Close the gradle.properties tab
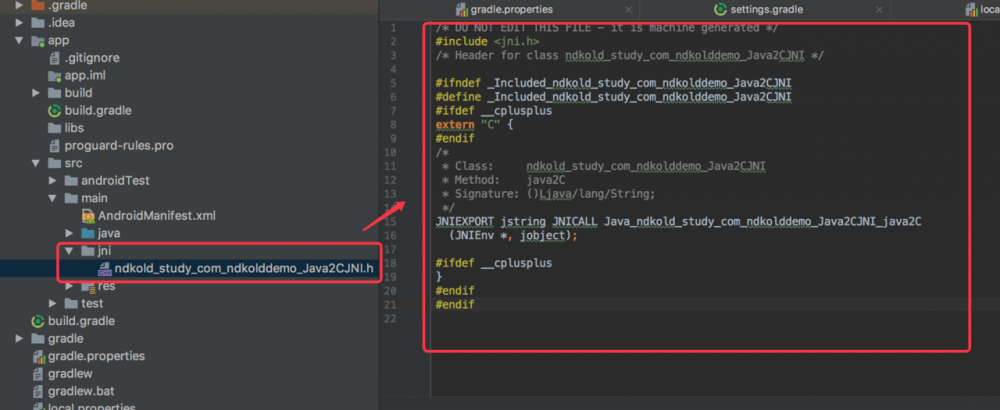The width and height of the screenshot is (1000, 410). click(628, 10)
